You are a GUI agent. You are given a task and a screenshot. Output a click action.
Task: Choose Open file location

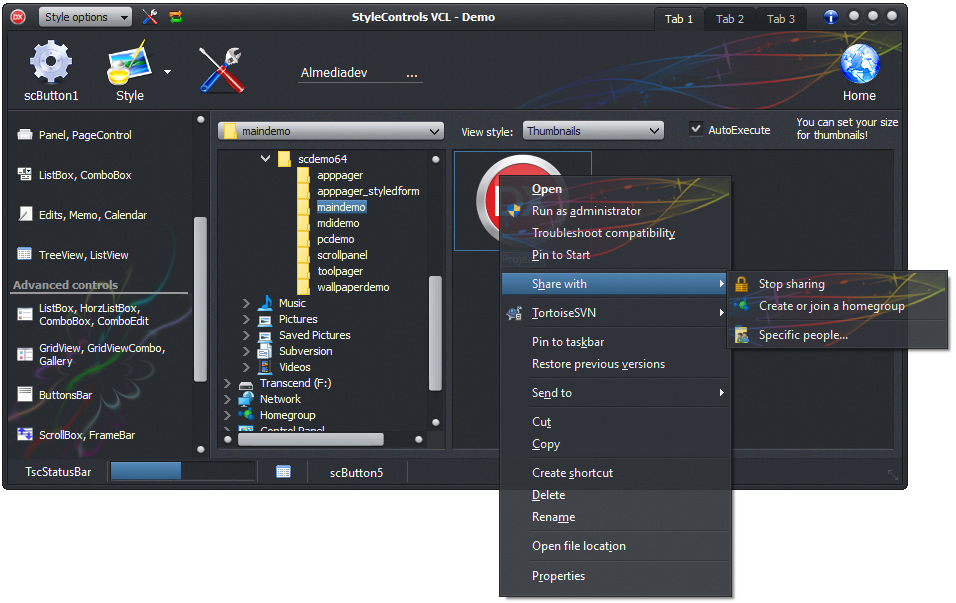pos(616,546)
